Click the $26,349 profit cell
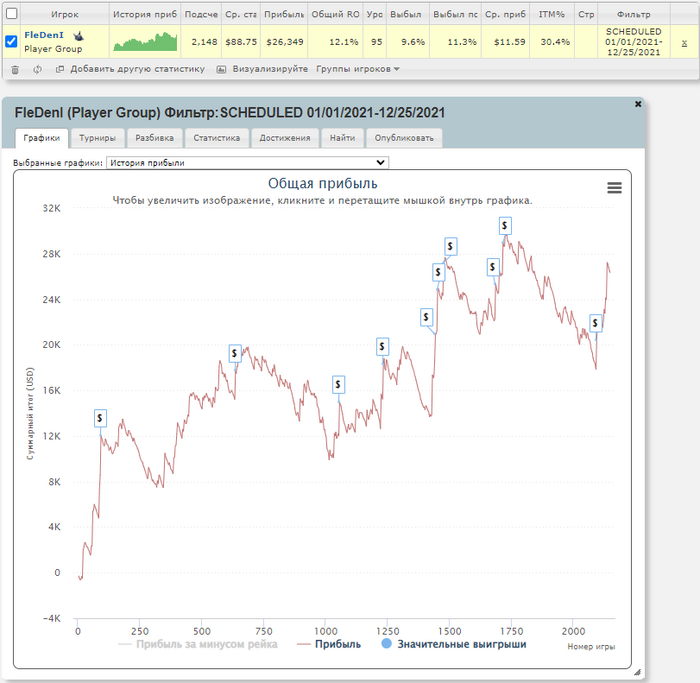The image size is (700, 683). (x=284, y=42)
